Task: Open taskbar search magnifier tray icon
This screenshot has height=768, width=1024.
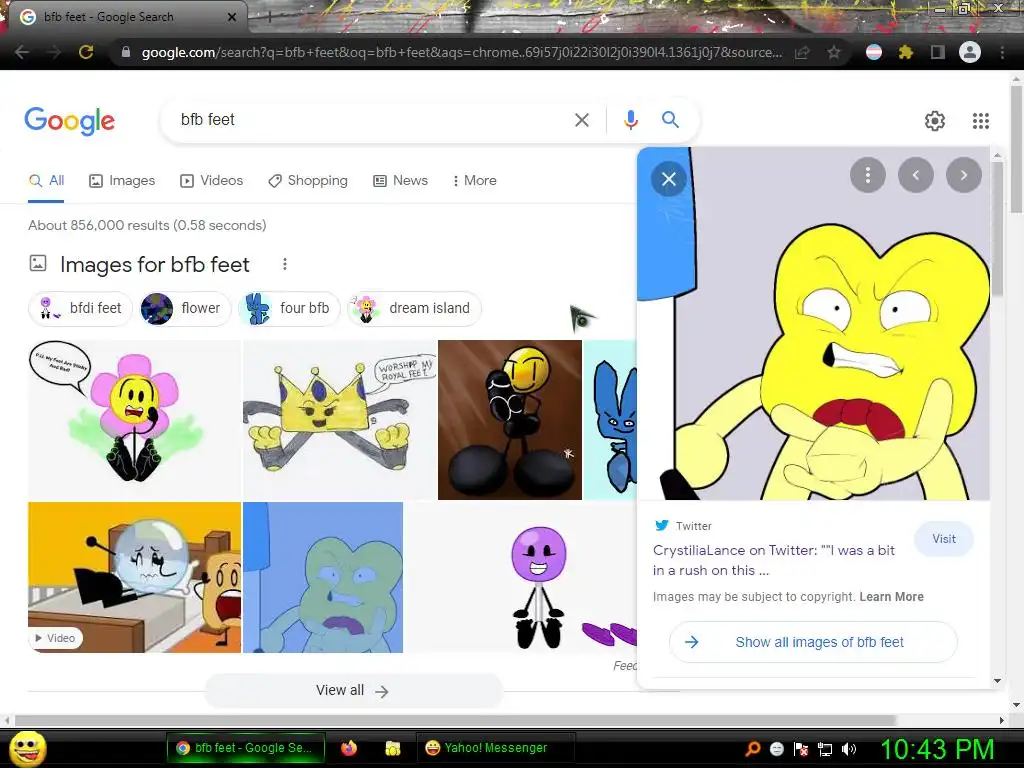Action: click(753, 748)
